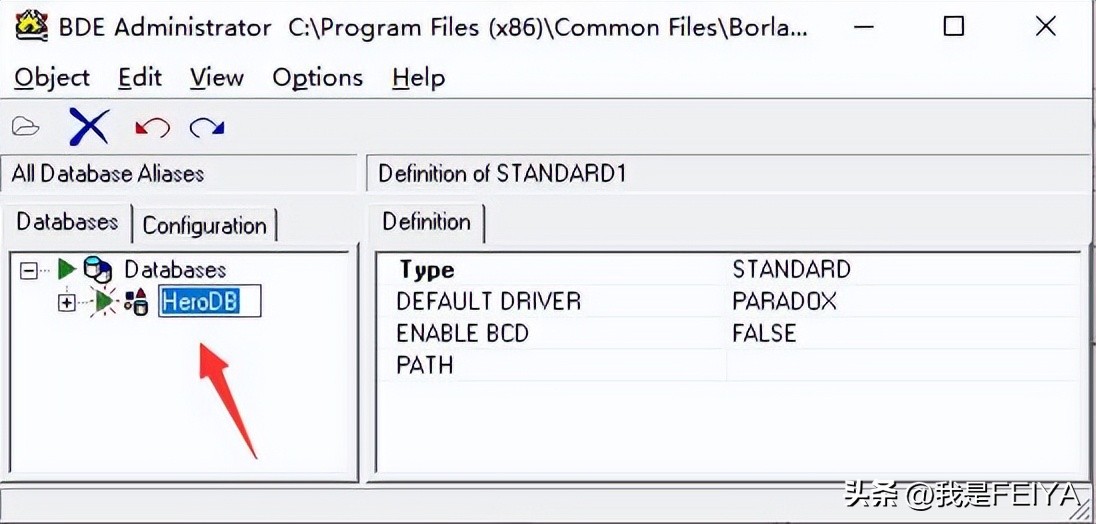Switch to the Configuration tab
Image resolution: width=1096 pixels, height=524 pixels.
pos(204,225)
